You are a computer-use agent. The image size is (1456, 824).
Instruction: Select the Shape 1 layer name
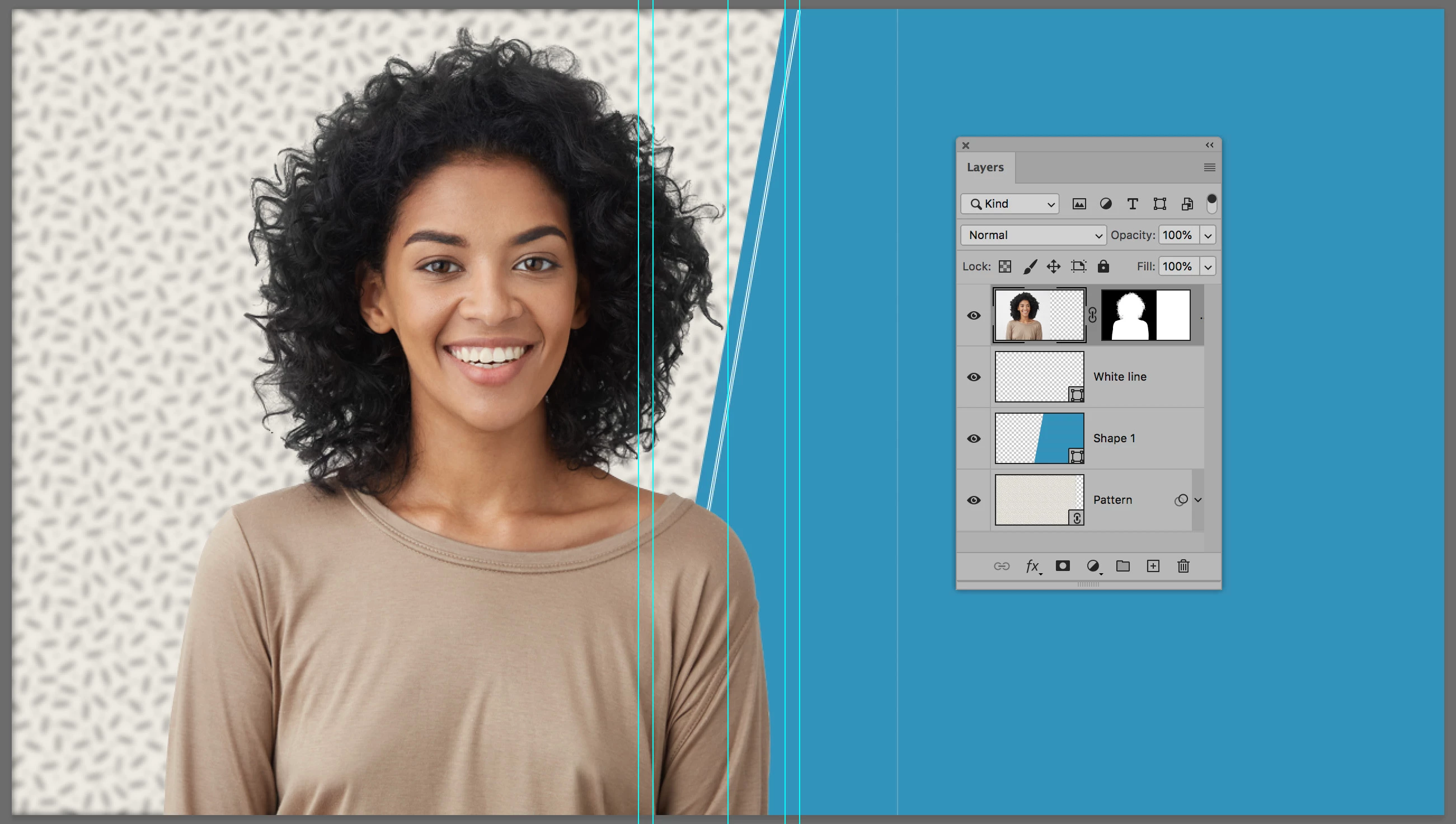[1114, 439]
